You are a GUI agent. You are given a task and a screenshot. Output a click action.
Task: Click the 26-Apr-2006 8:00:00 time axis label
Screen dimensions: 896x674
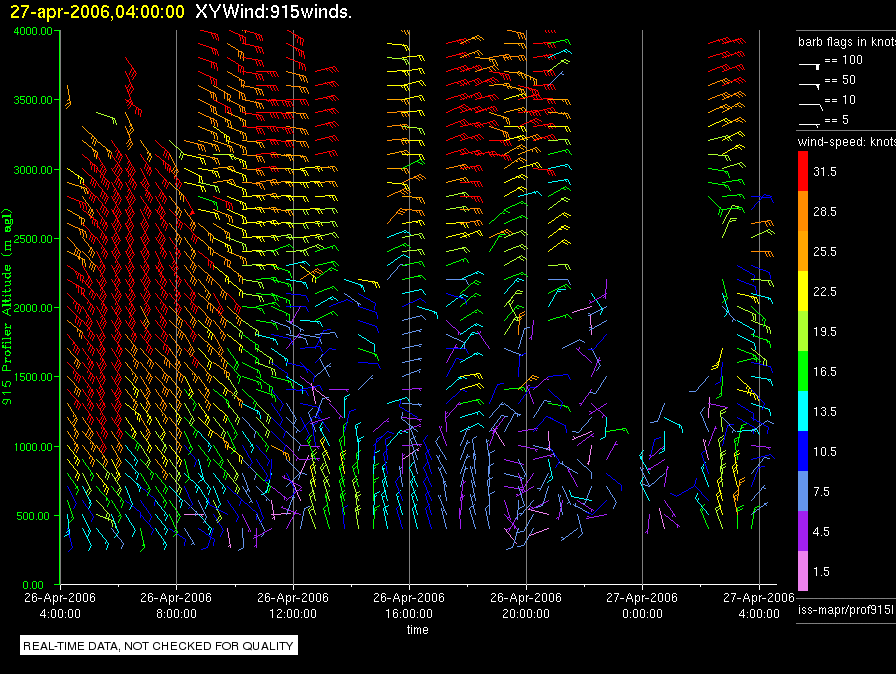tap(176, 604)
